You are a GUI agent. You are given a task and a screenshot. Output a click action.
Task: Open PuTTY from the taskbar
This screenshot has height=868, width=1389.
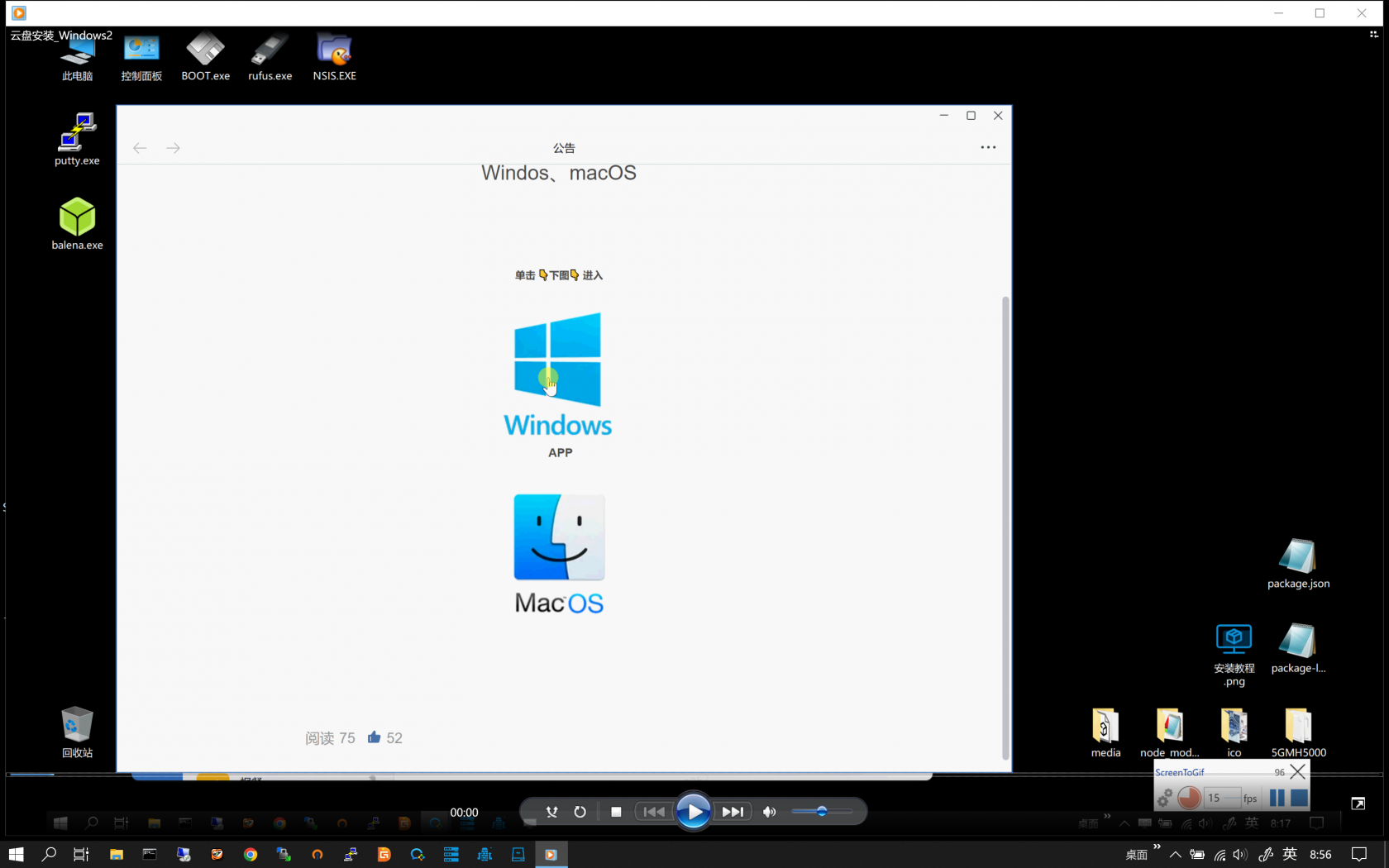(x=351, y=855)
